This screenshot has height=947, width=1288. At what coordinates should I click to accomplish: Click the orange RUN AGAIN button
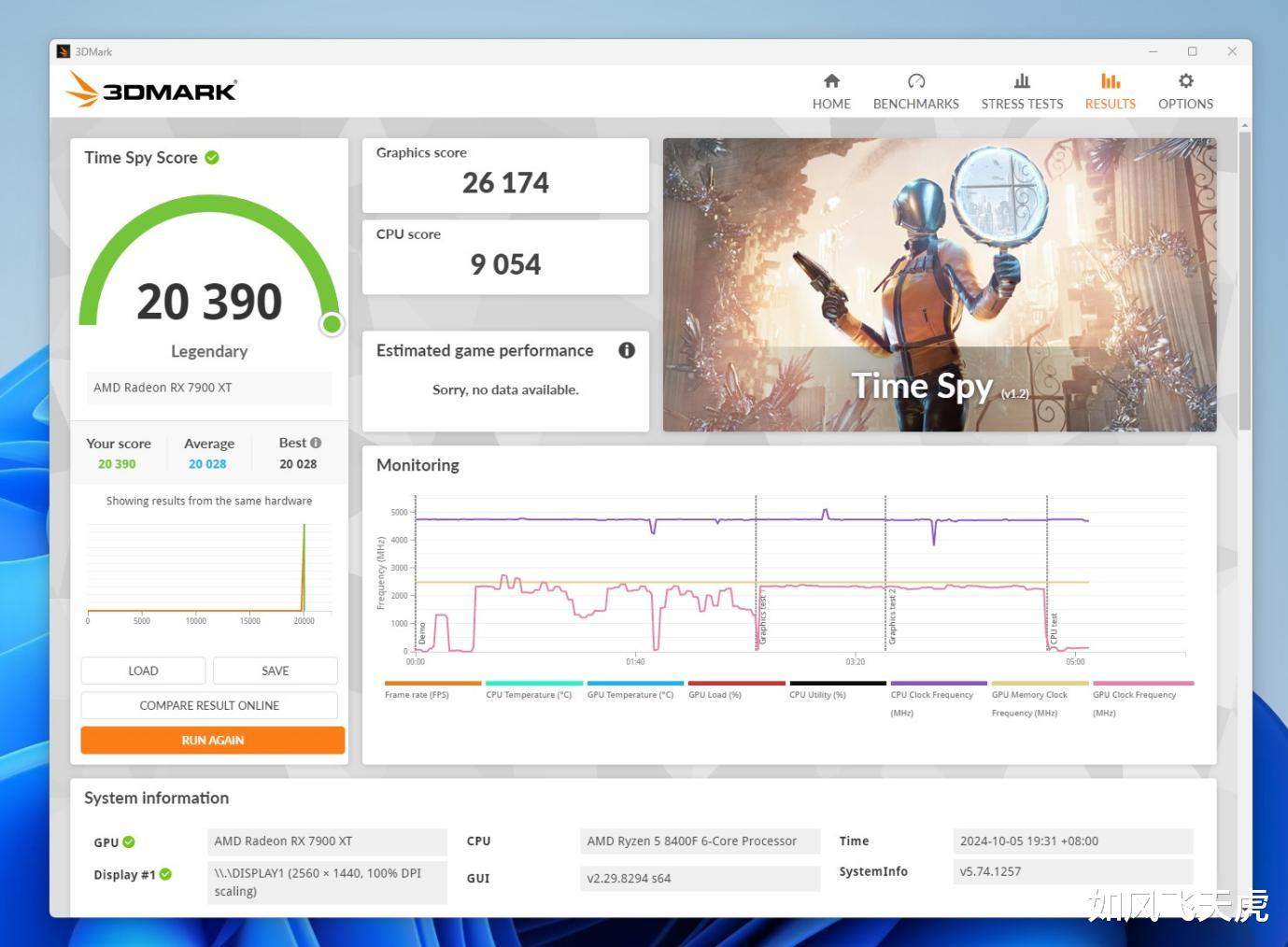click(213, 740)
